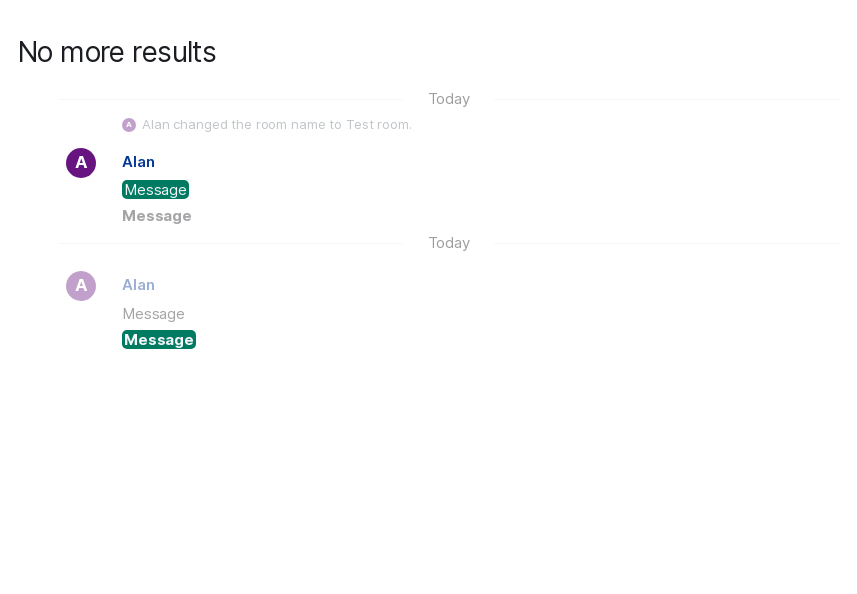Viewport: 857px width, 594px height.
Task: Click the word 'Alan' in the room notice
Action: 155,125
